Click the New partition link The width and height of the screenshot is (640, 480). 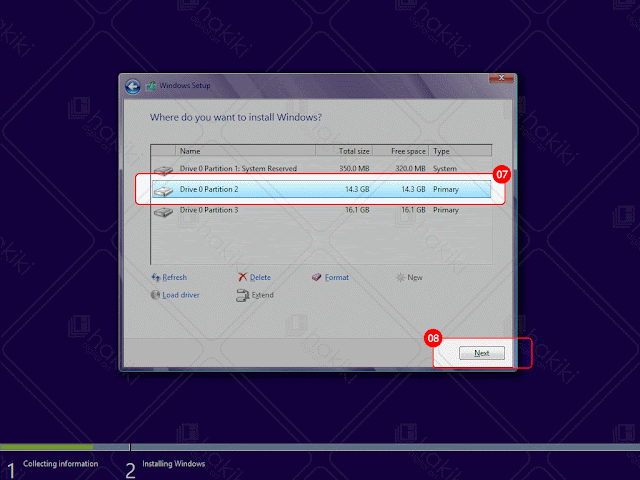click(x=415, y=278)
